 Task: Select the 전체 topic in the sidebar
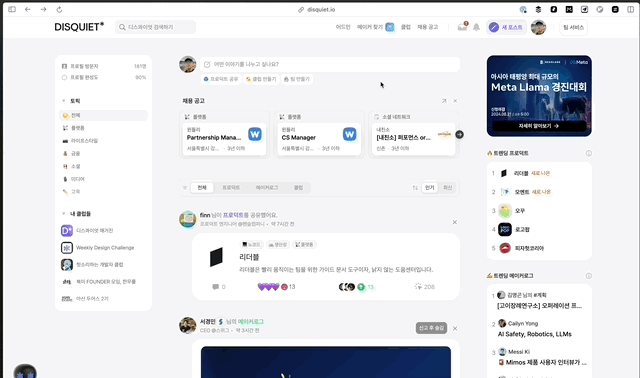point(103,116)
